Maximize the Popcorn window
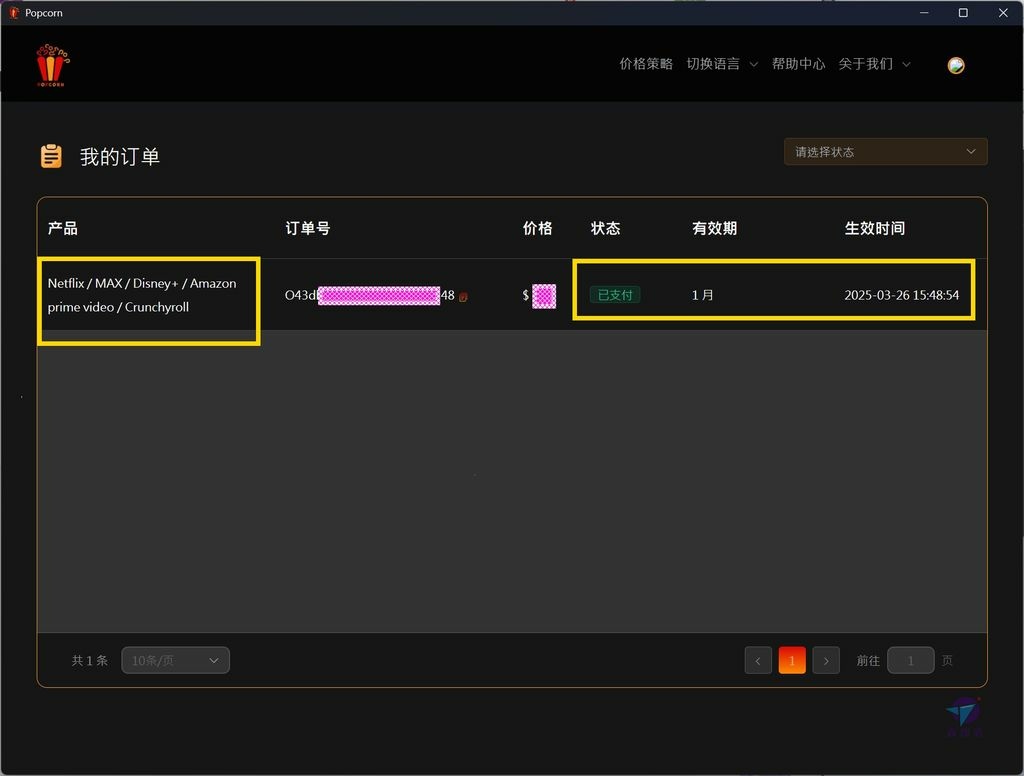Screen dimensions: 1024x776 pos(963,12)
